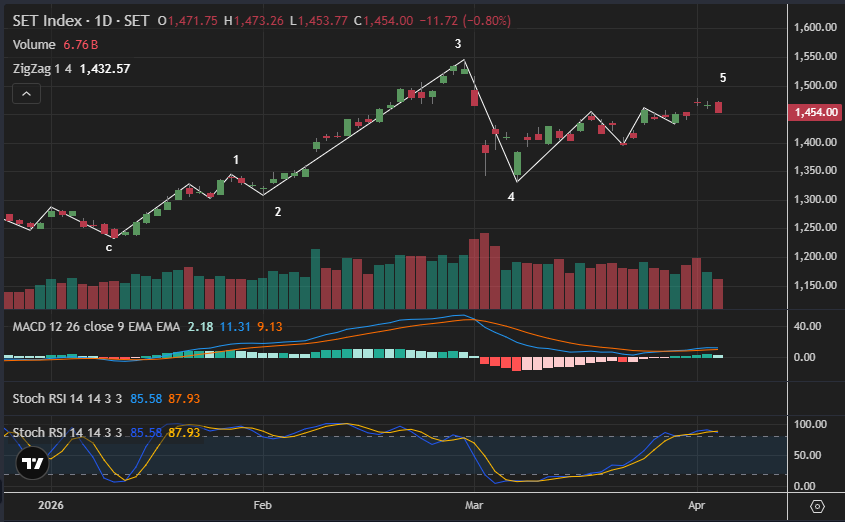Click the tallest red volume bar in March
This screenshot has height=522, width=845.
(484, 271)
